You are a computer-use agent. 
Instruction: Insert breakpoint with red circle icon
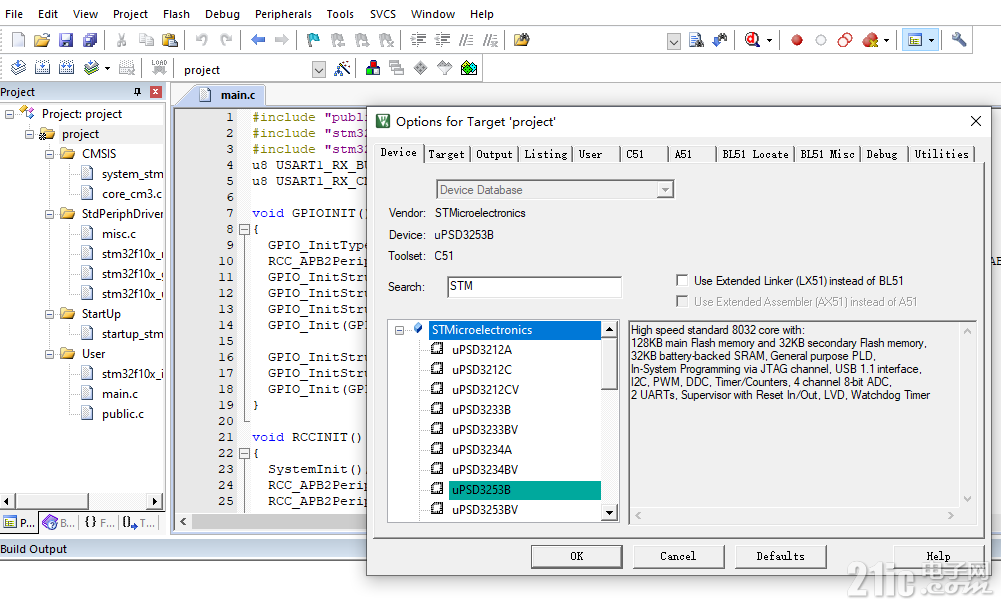tap(797, 40)
